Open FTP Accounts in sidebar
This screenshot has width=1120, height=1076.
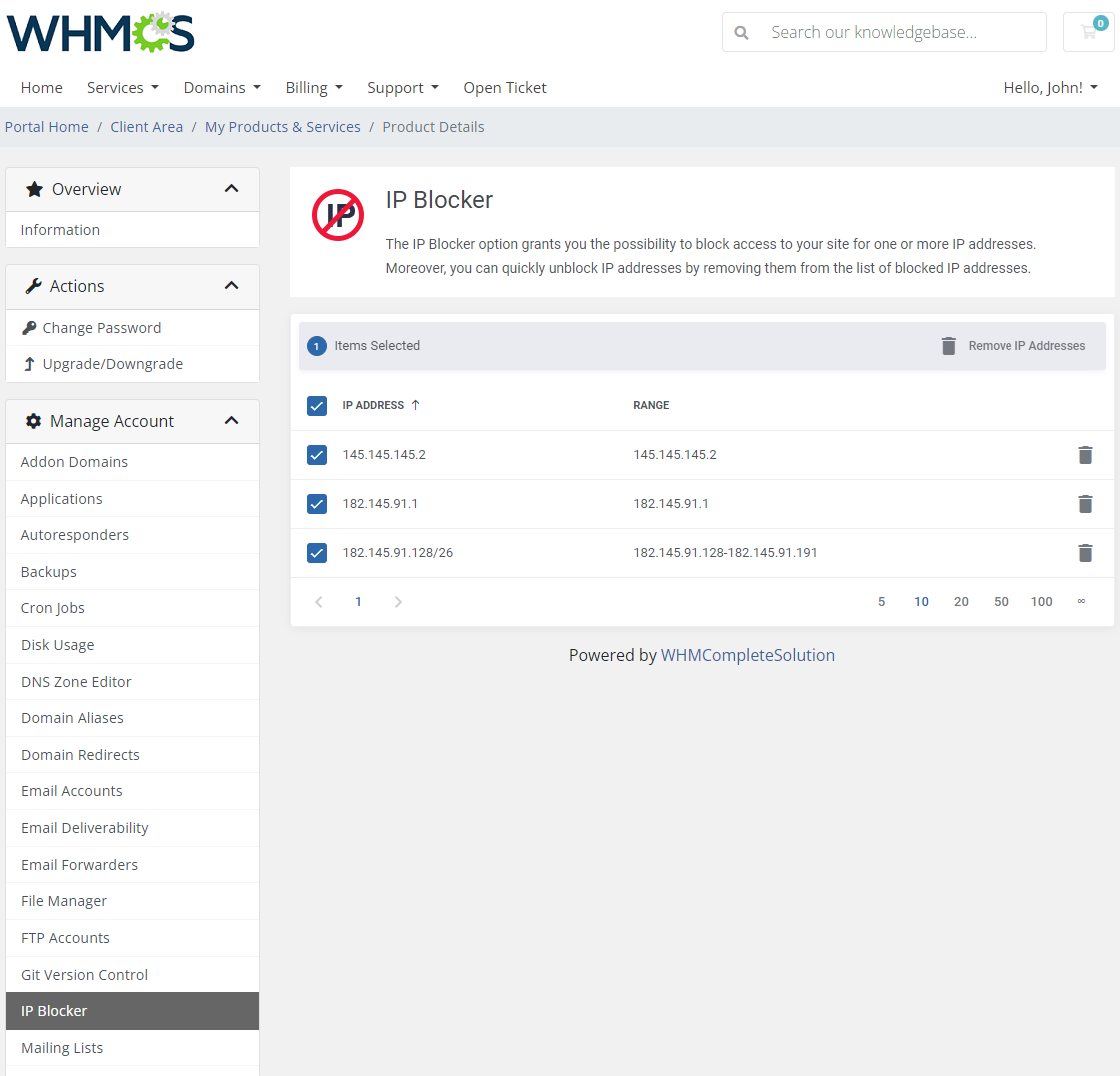click(x=132, y=938)
